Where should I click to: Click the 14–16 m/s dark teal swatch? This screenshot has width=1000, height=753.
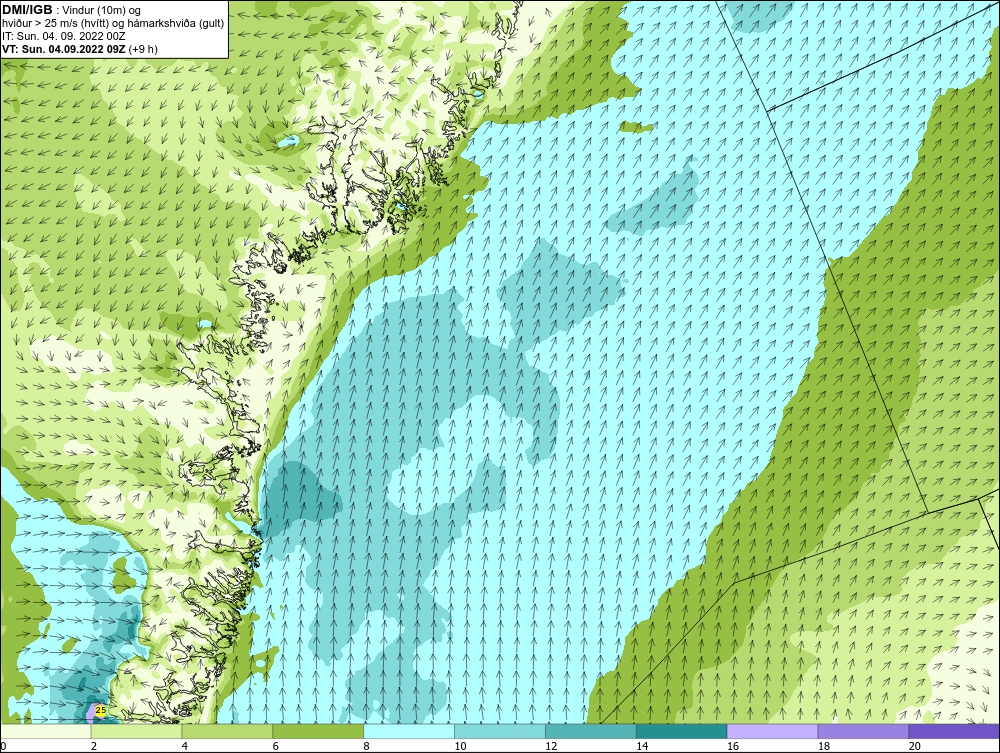click(x=682, y=731)
